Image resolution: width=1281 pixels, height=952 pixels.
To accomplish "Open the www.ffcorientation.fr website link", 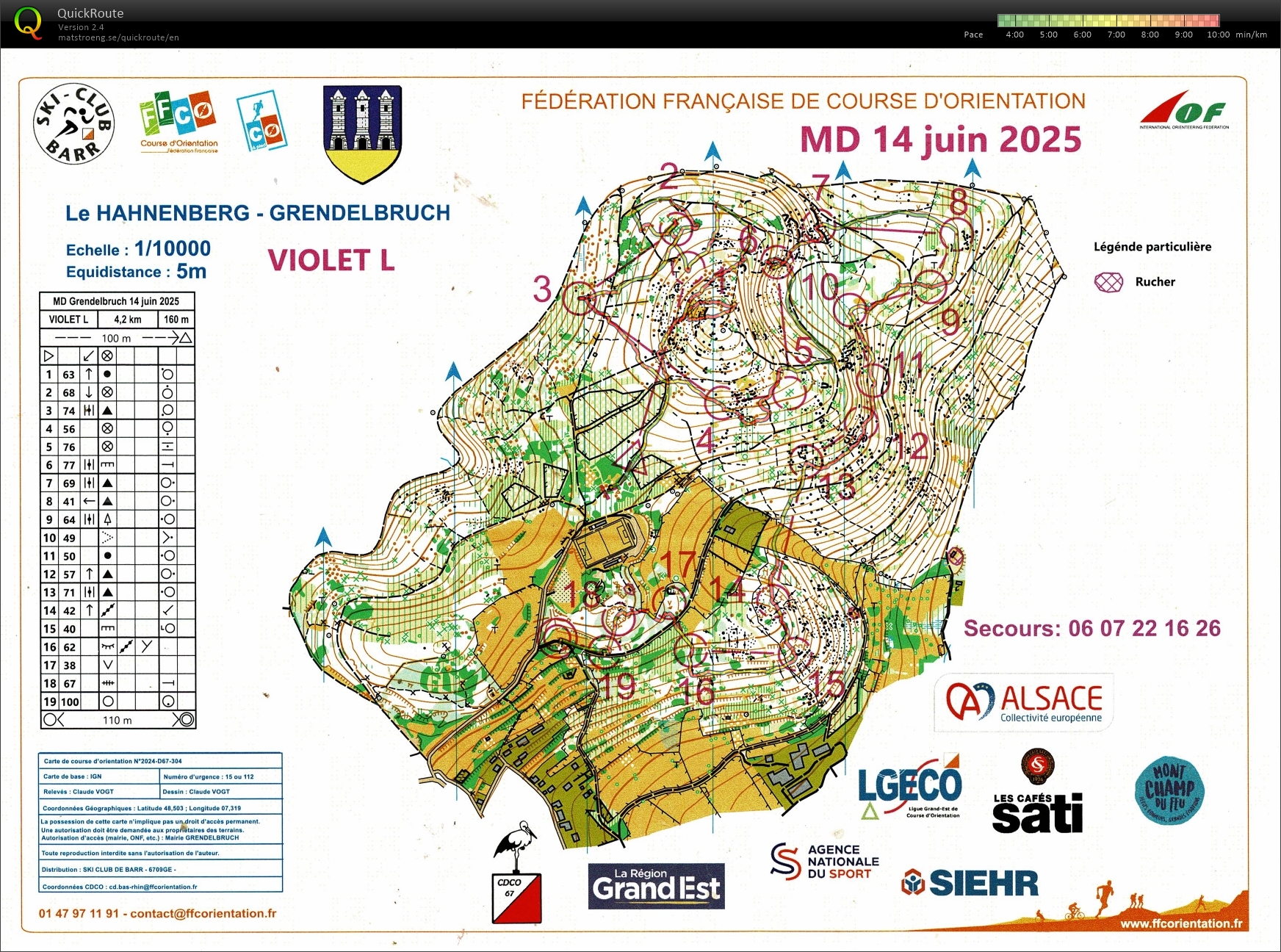I will 1181,923.
